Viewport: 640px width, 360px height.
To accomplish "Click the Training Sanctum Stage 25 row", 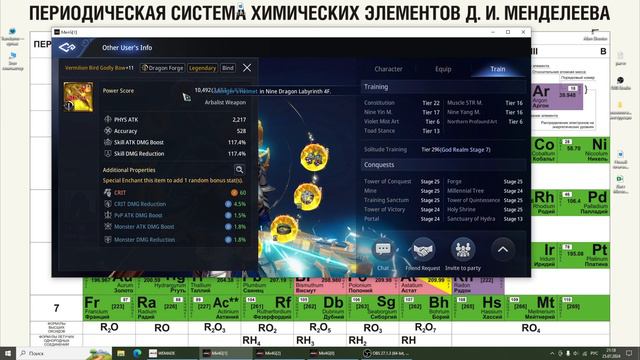I will tap(402, 200).
